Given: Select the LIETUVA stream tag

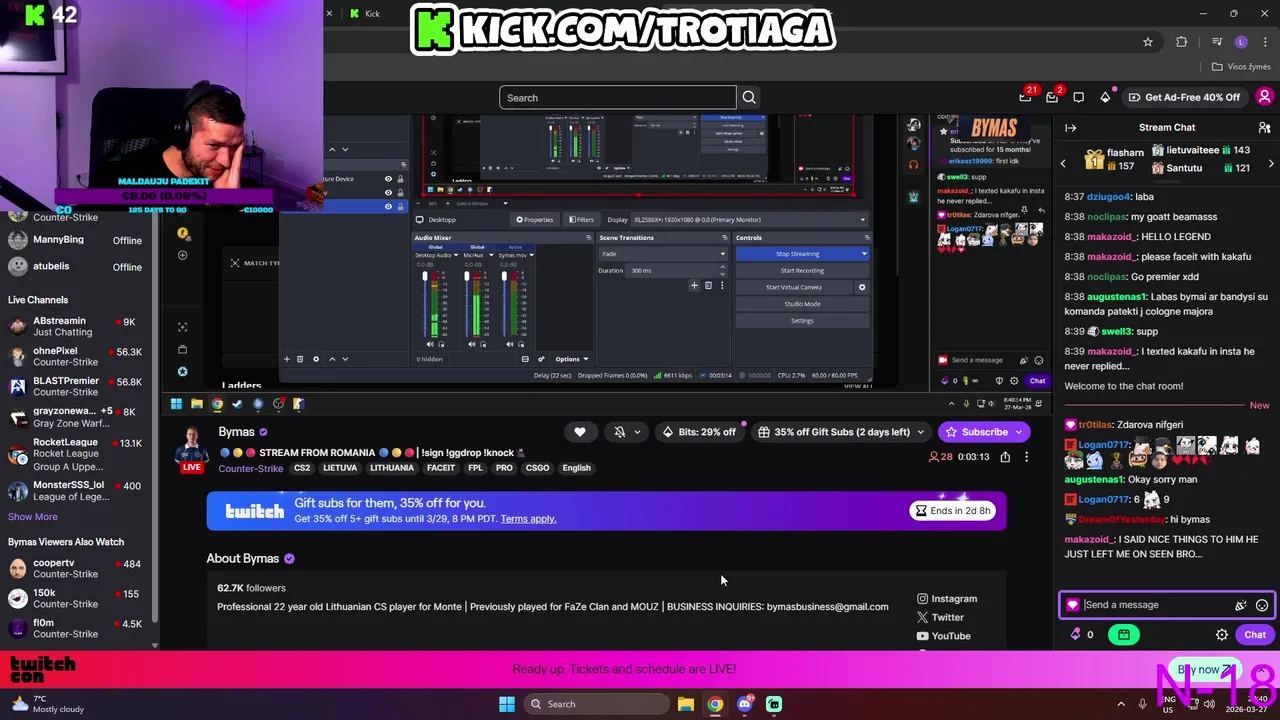Looking at the screenshot, I should (340, 468).
